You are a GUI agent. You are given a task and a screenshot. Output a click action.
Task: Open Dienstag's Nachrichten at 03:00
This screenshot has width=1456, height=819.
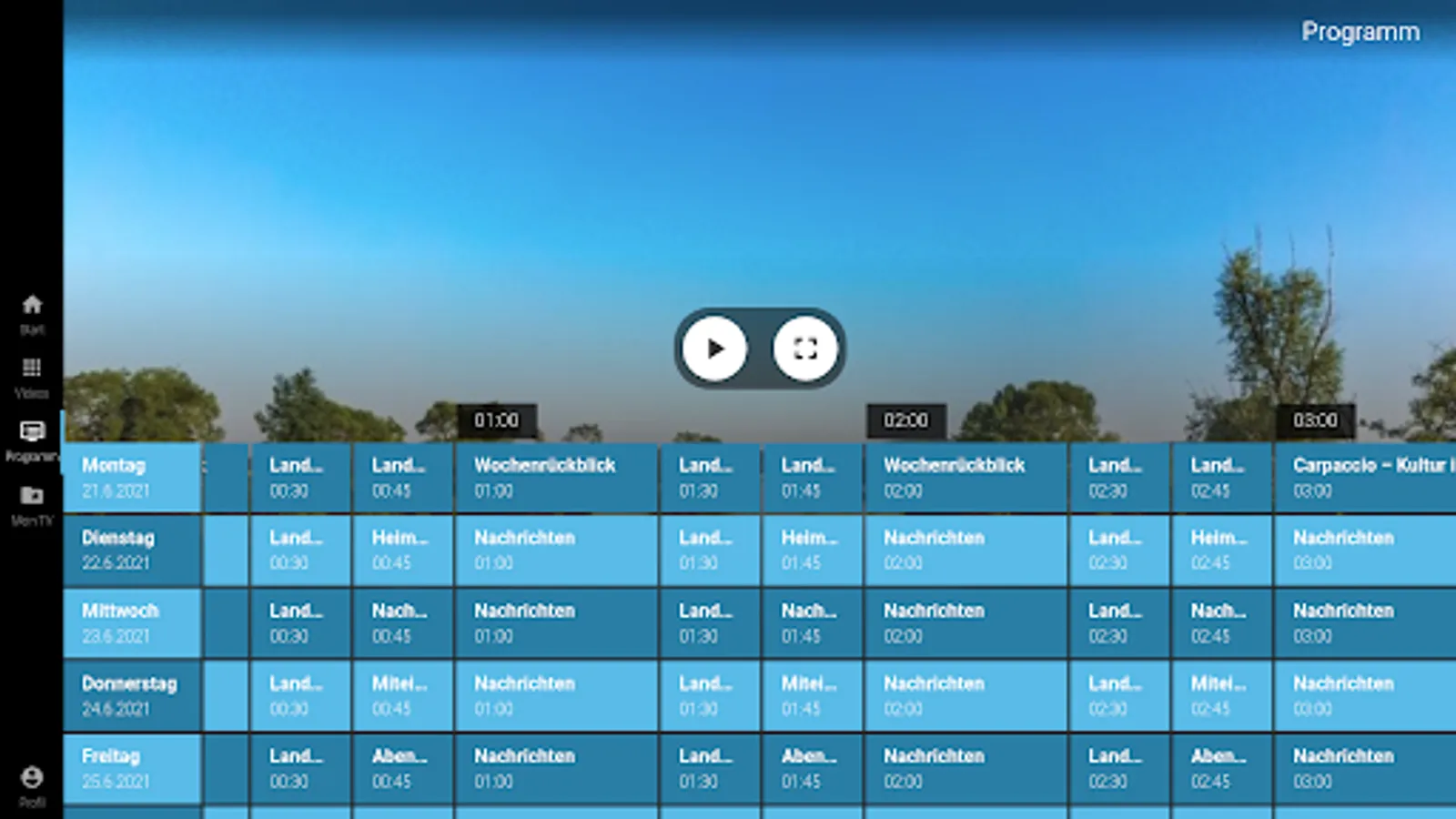(1366, 551)
